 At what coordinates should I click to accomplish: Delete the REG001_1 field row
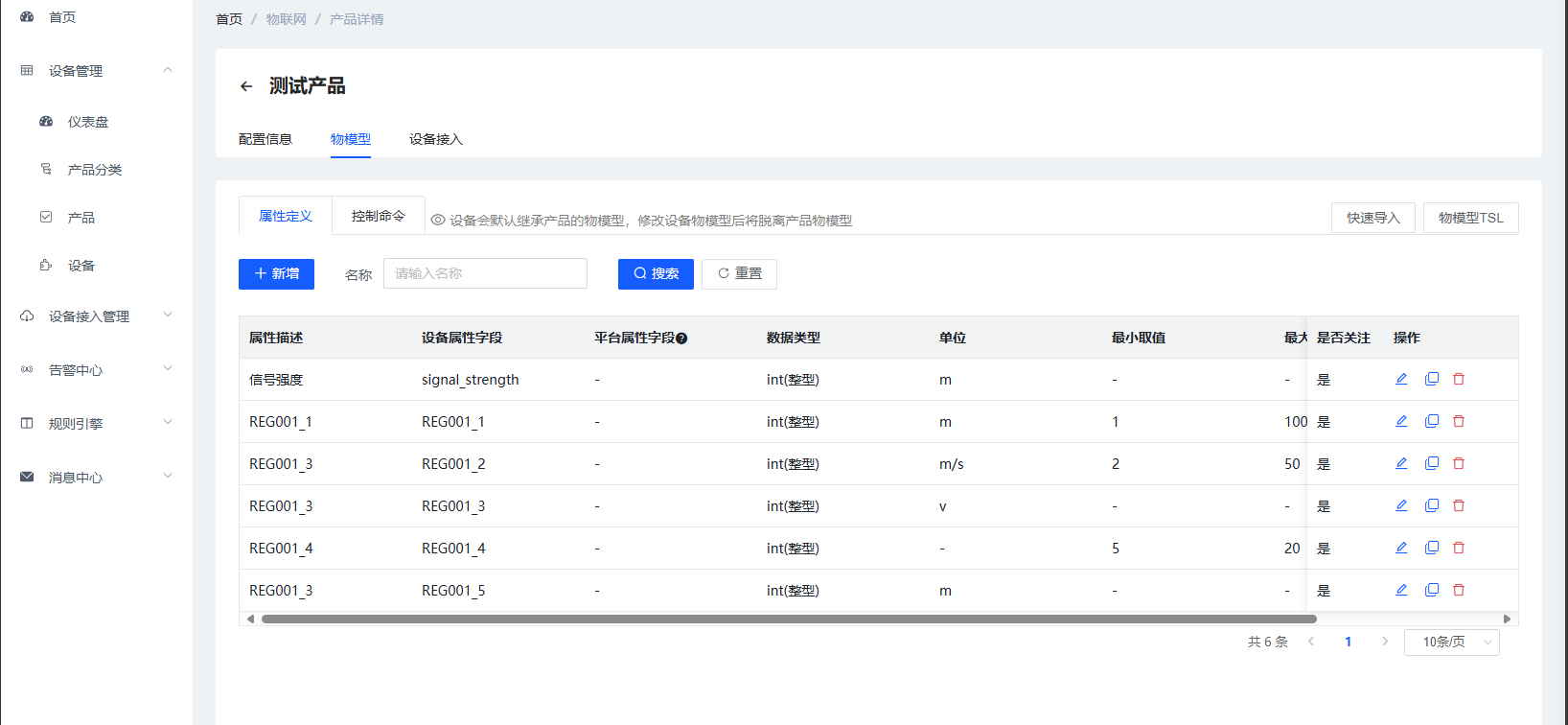pyautogui.click(x=1459, y=421)
